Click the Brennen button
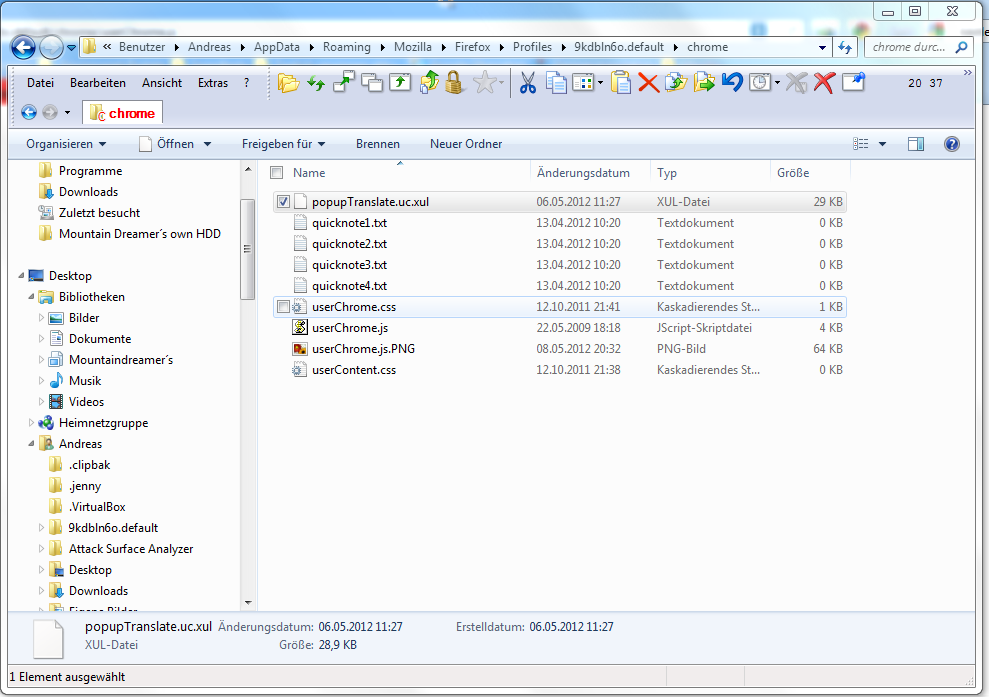This screenshot has width=989, height=697. point(377,144)
